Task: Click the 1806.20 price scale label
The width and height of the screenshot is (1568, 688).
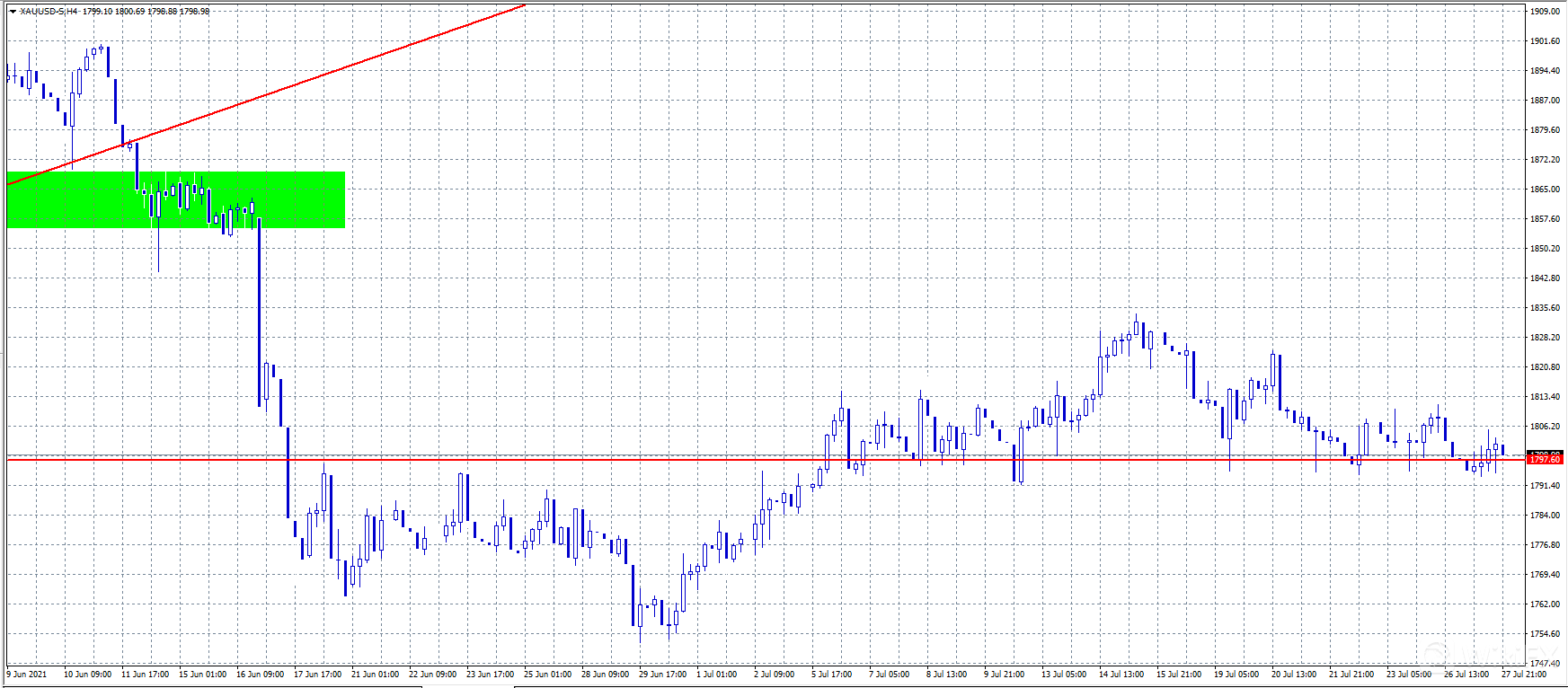Action: pos(1545,427)
